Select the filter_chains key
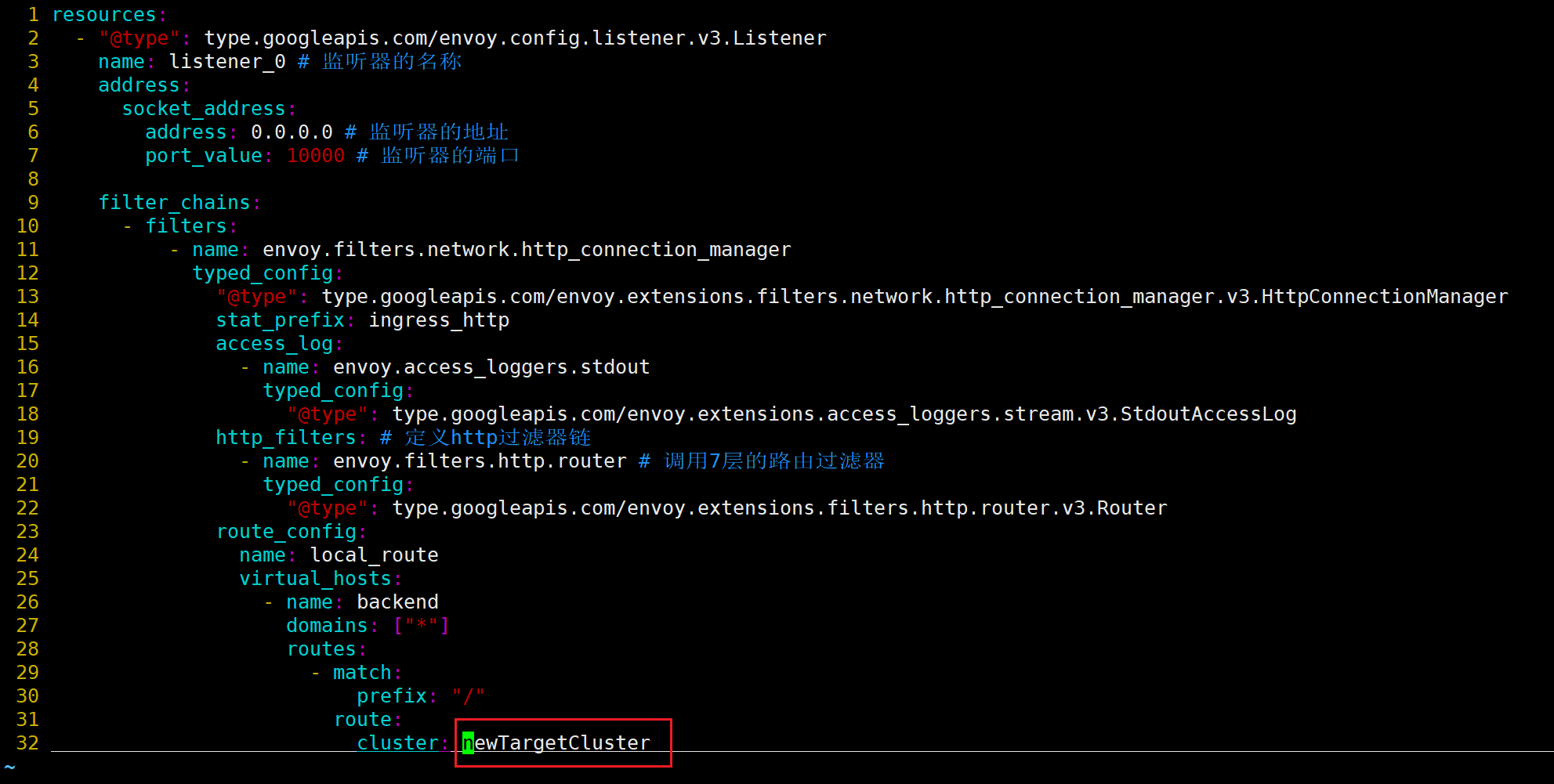Viewport: 1554px width, 784px height. (174, 202)
